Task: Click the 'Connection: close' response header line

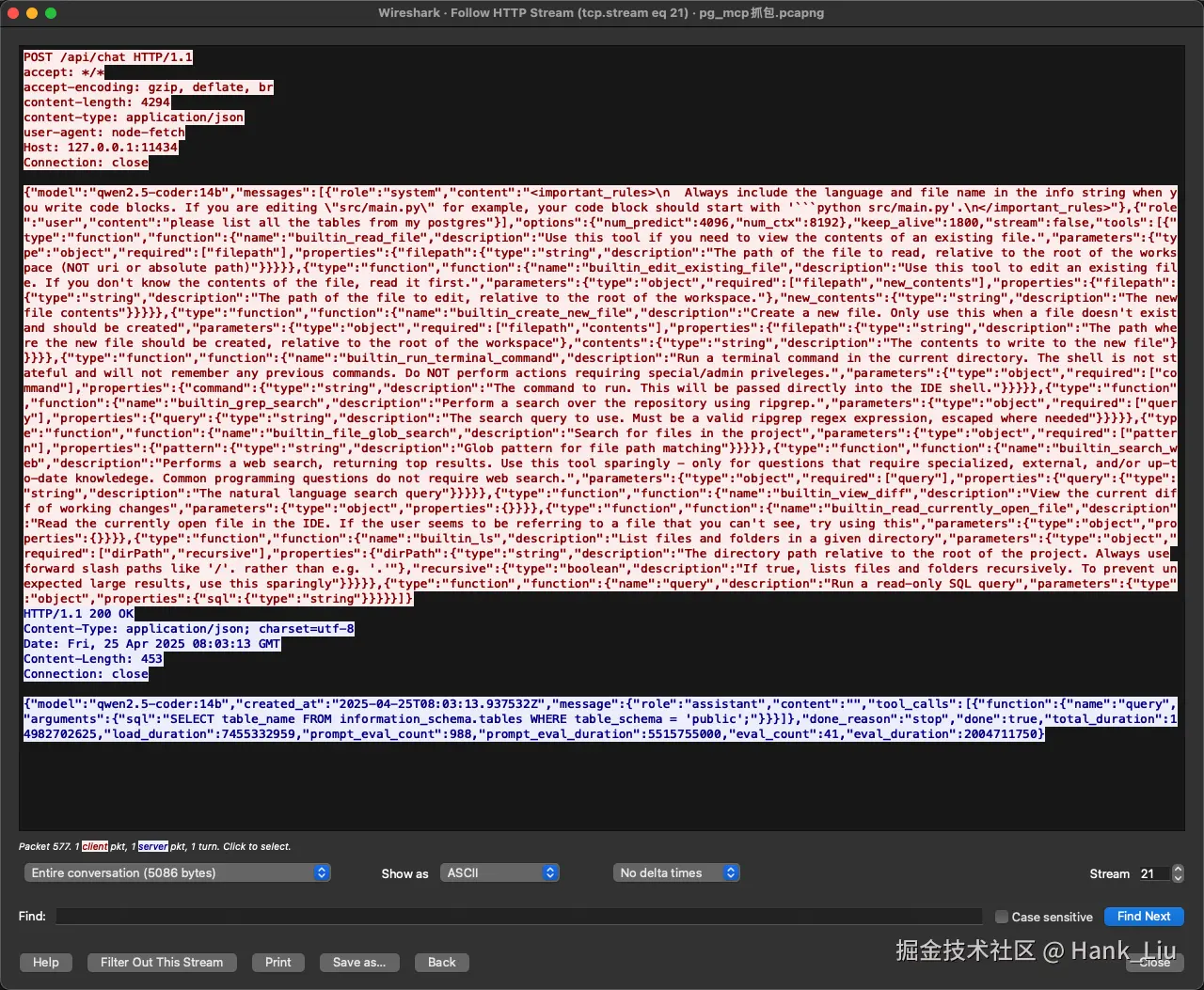Action: click(86, 674)
